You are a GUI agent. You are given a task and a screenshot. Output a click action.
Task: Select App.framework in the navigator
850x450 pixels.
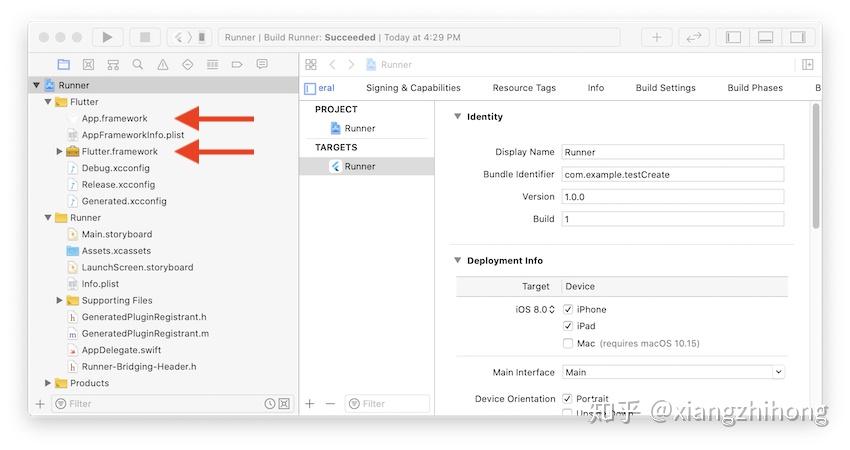point(114,118)
